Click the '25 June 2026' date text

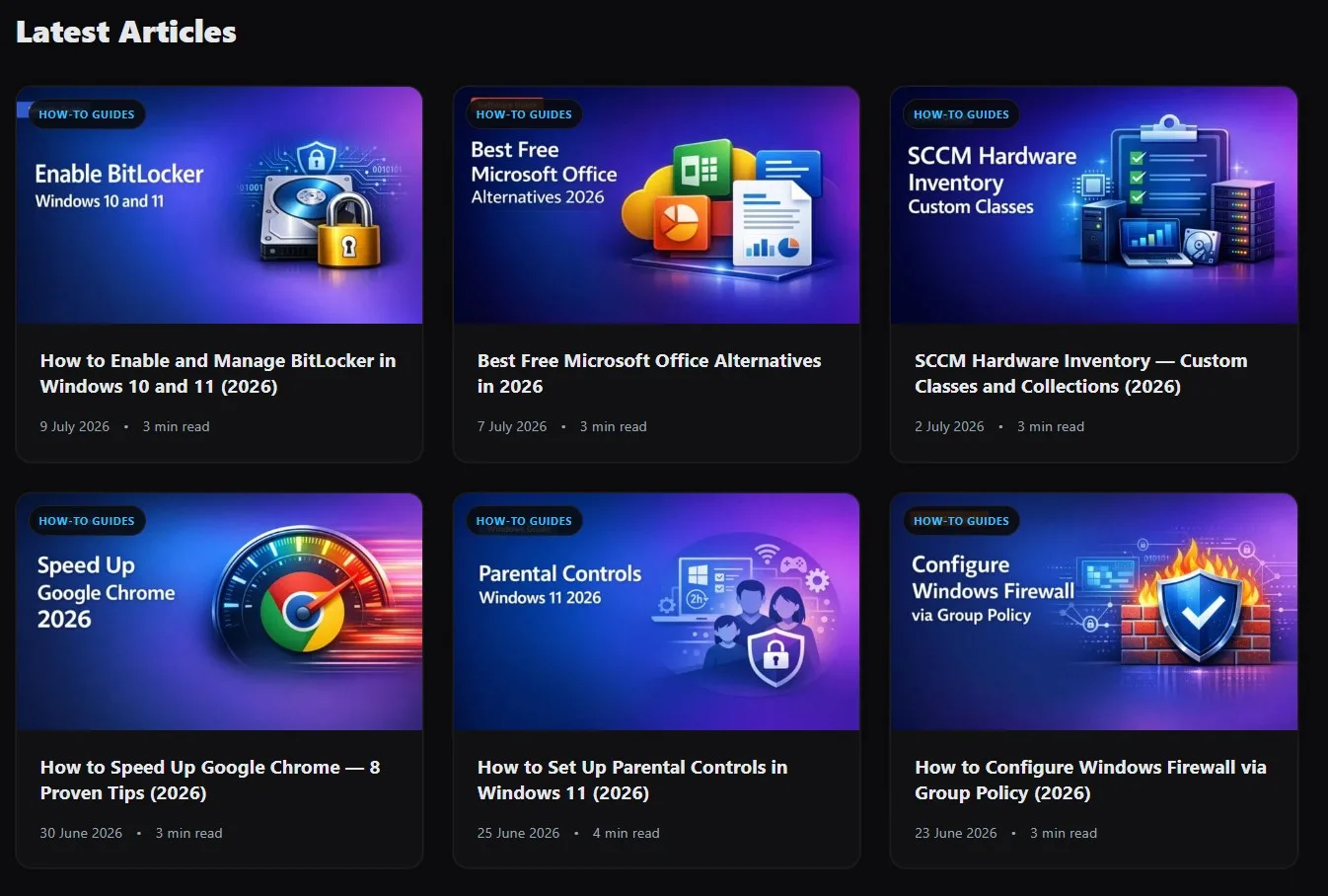click(x=518, y=833)
